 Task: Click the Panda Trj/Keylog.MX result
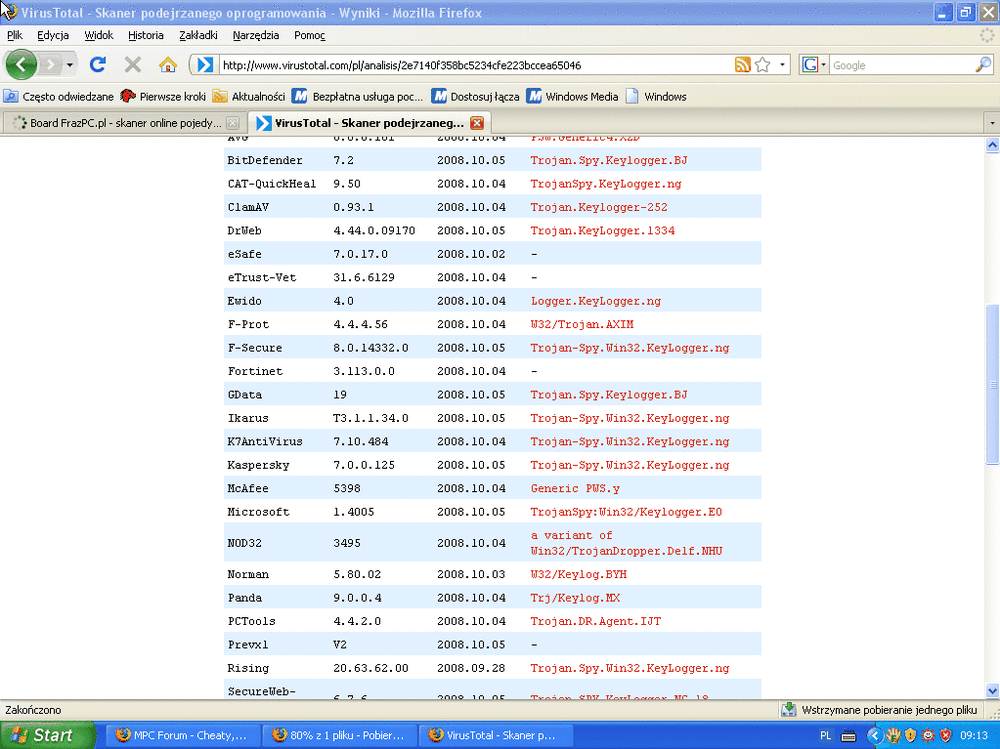tap(575, 598)
